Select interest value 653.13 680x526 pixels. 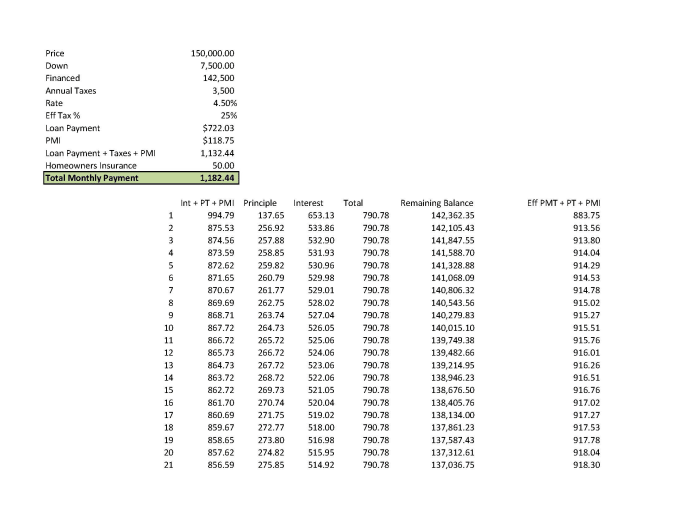(321, 216)
